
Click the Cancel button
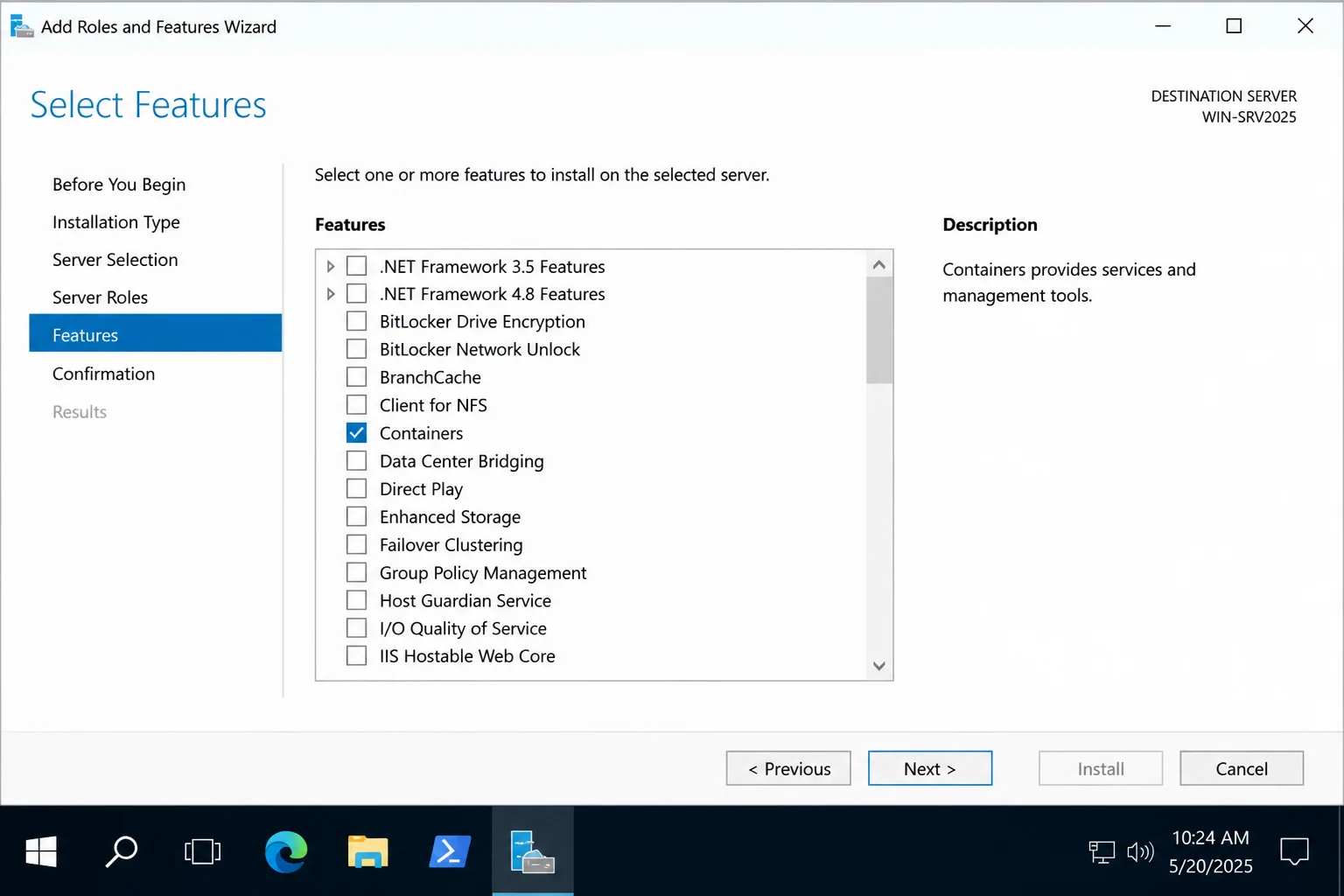pyautogui.click(x=1242, y=768)
